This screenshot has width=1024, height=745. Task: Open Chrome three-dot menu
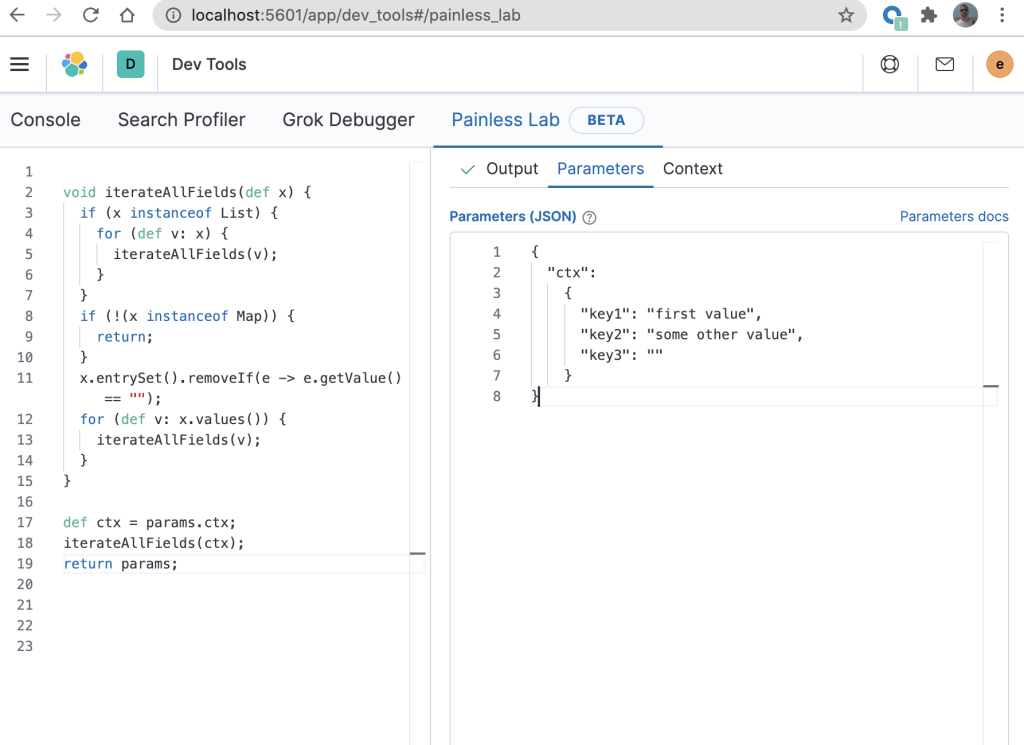click(x=1002, y=15)
